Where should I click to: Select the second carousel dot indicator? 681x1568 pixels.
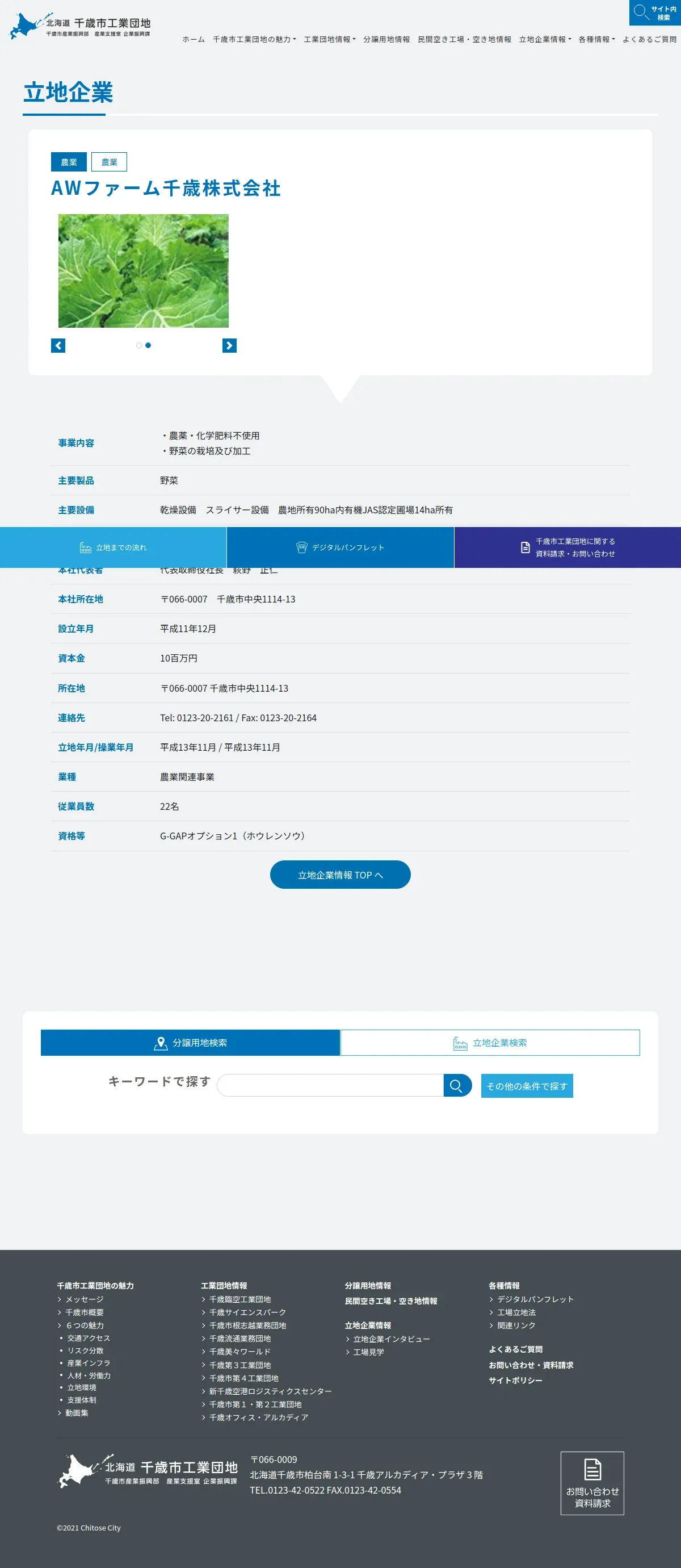tap(148, 345)
